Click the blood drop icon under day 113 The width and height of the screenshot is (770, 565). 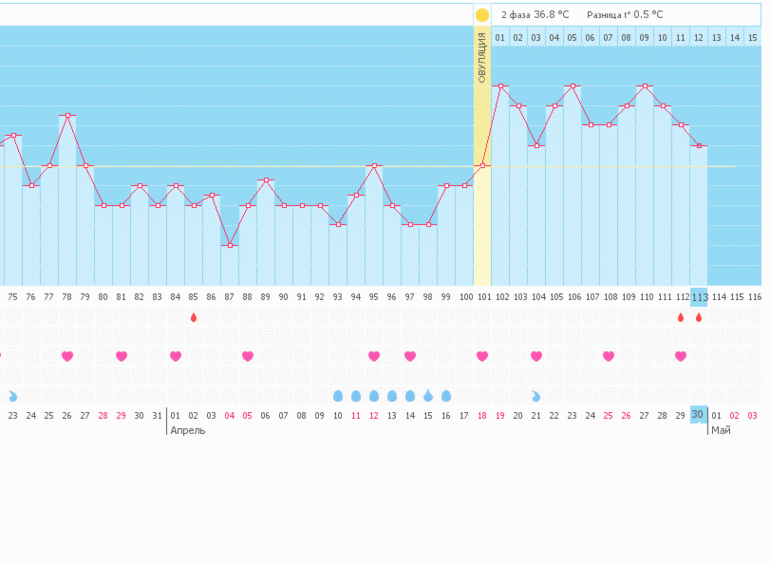tap(699, 317)
